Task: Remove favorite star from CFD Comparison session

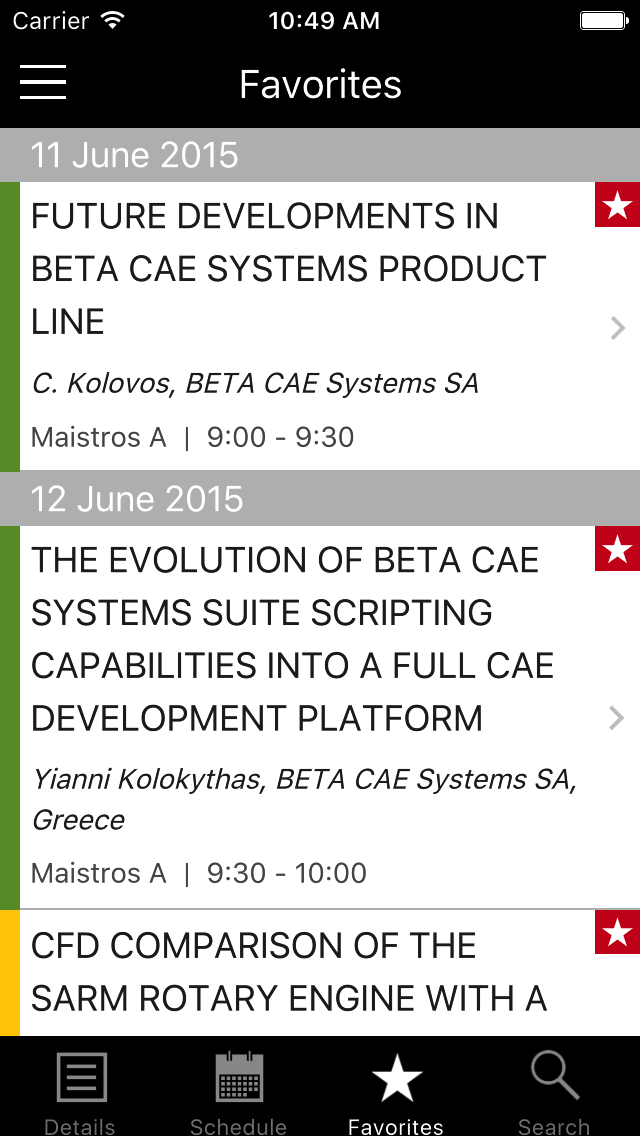Action: (x=617, y=932)
